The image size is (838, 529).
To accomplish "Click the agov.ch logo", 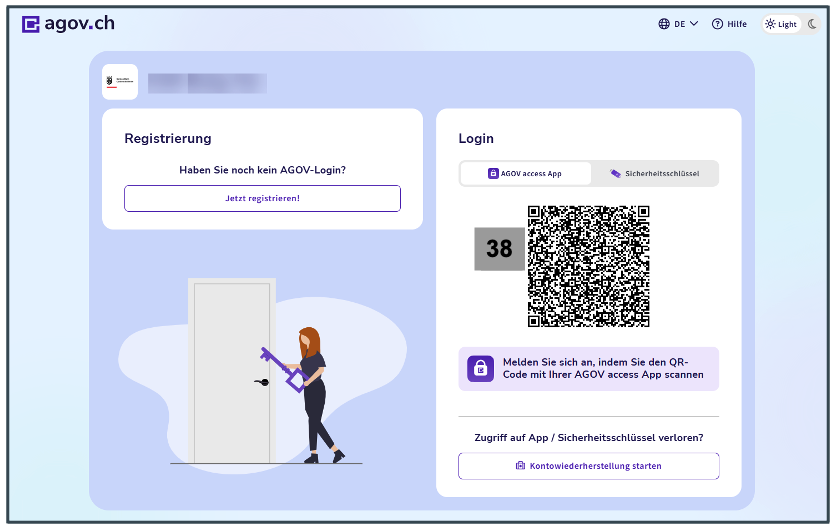I will coord(68,24).
